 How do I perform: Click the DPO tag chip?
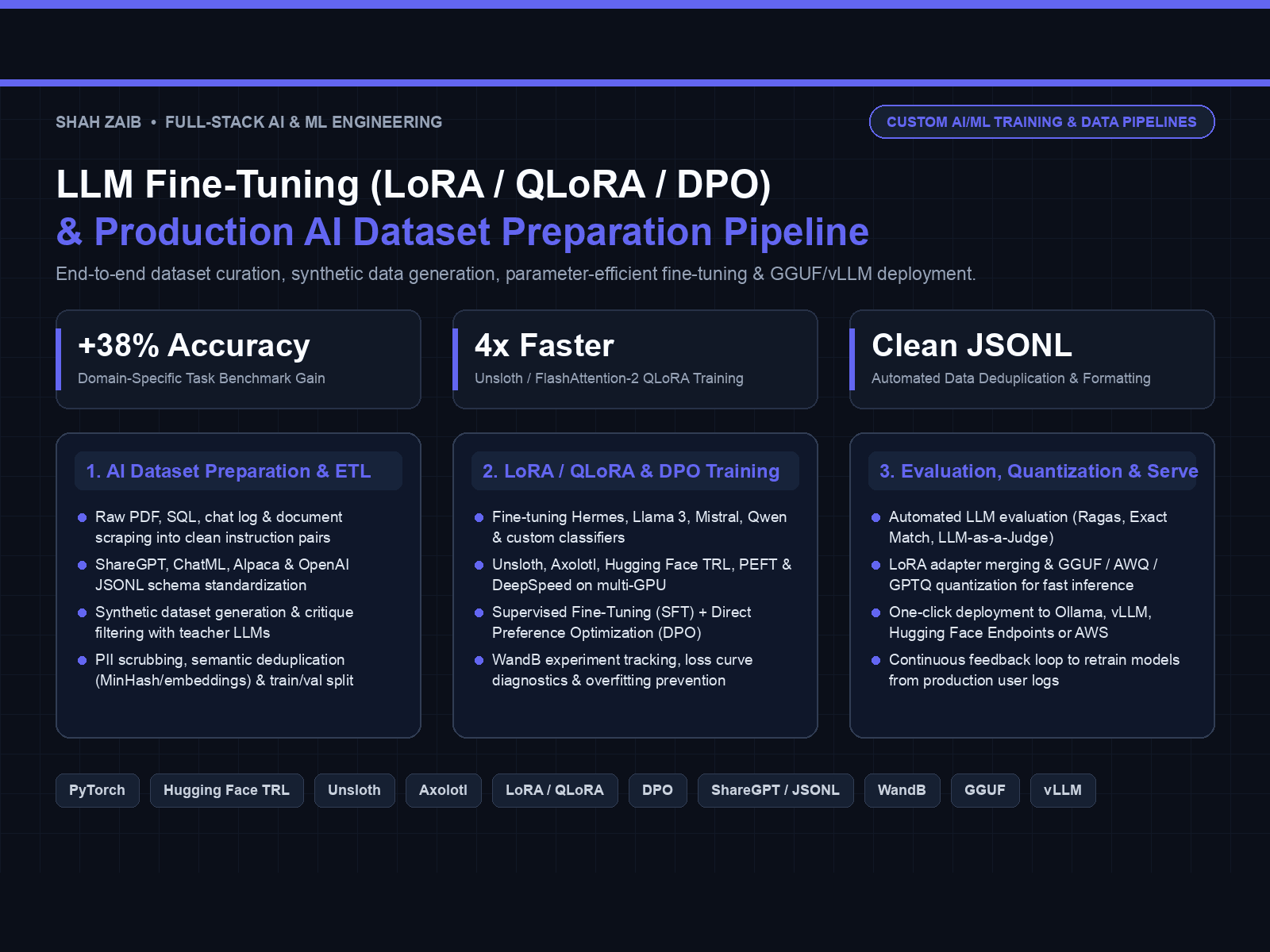657,790
